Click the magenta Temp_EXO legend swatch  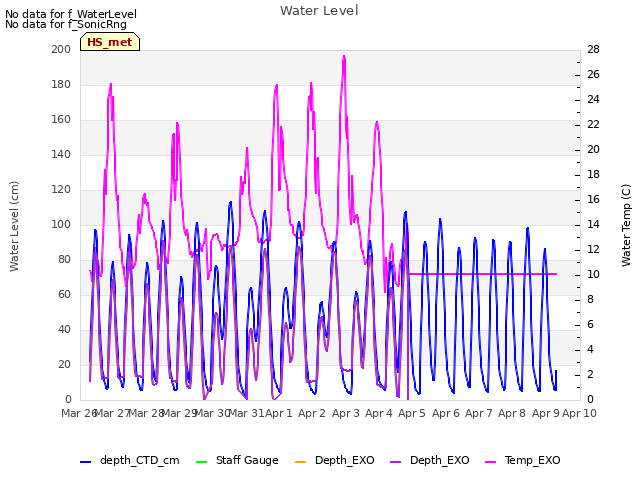(x=490, y=462)
